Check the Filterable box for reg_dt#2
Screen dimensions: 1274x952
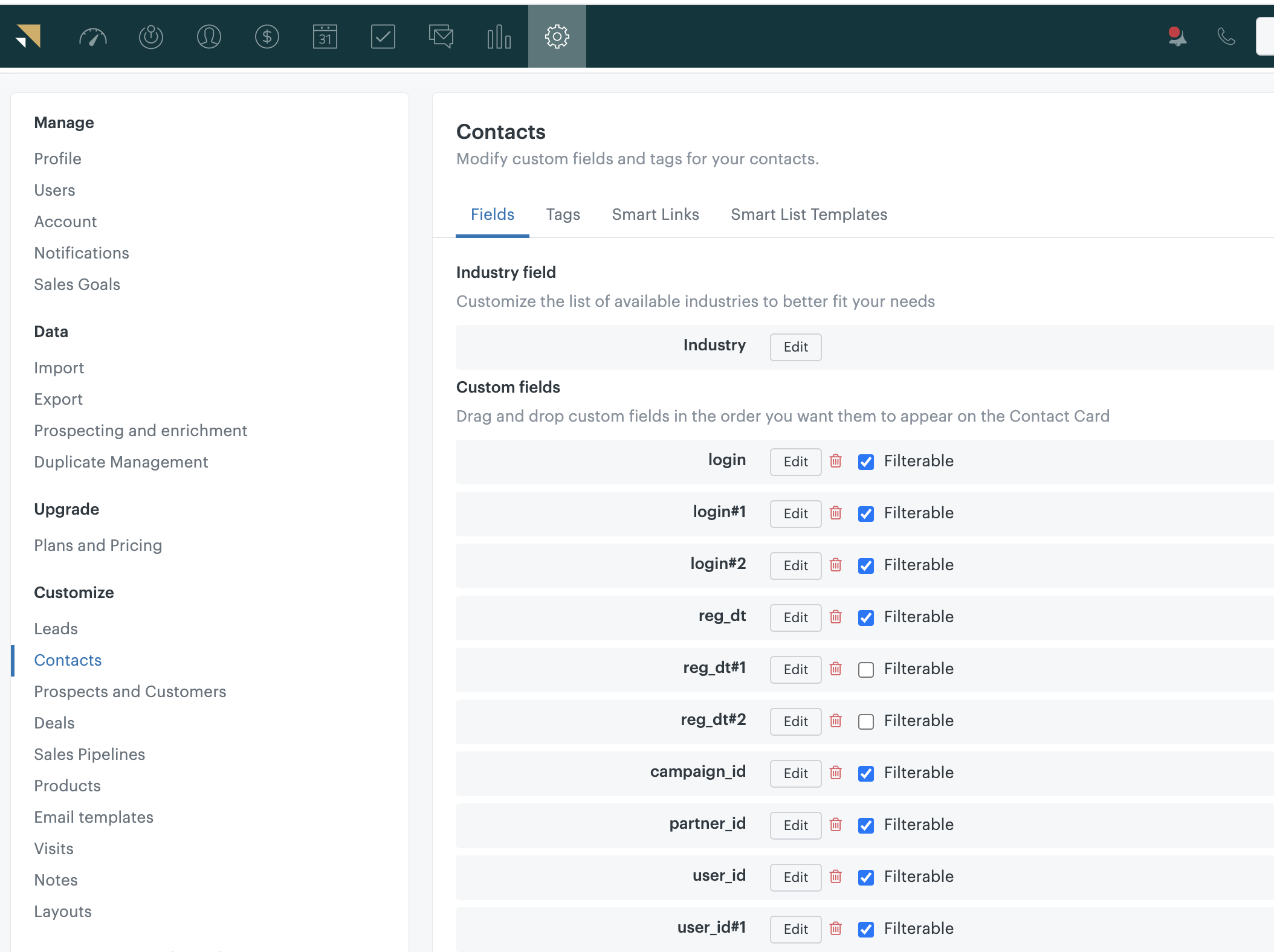point(865,721)
